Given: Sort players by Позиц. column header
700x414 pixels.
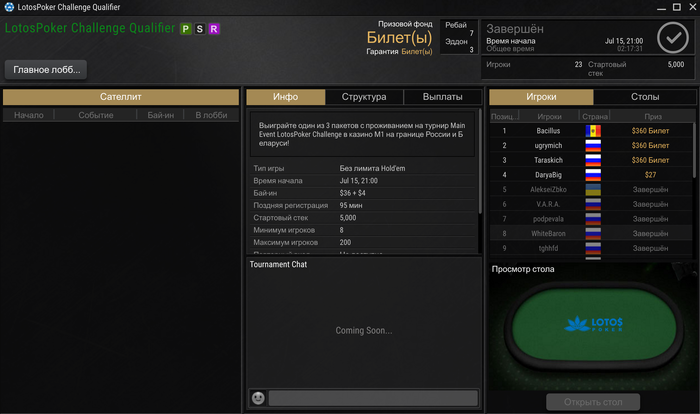Looking at the screenshot, I should click(504, 117).
